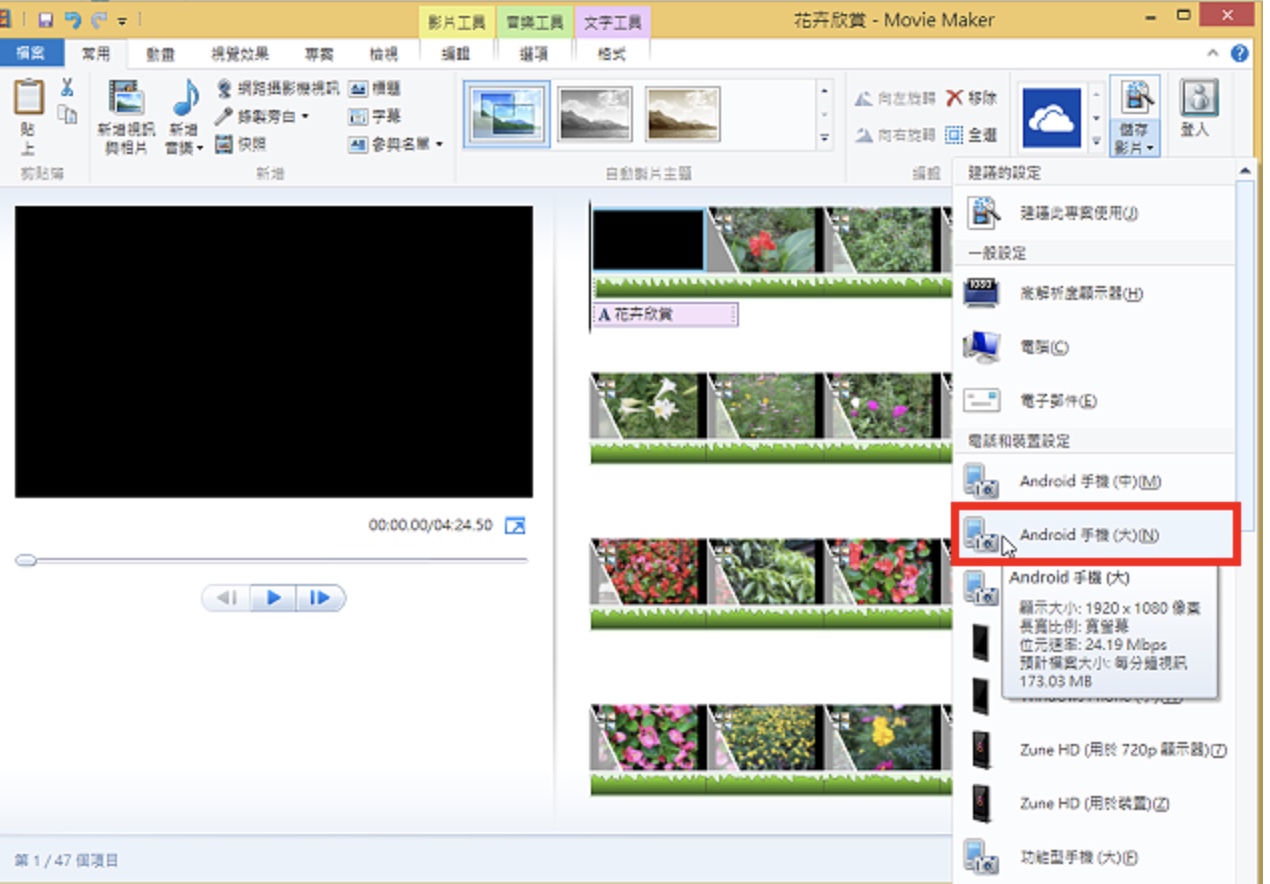The width and height of the screenshot is (1270, 884).
Task: Open the 錄製旁白 narration dropdown
Action: [262, 116]
